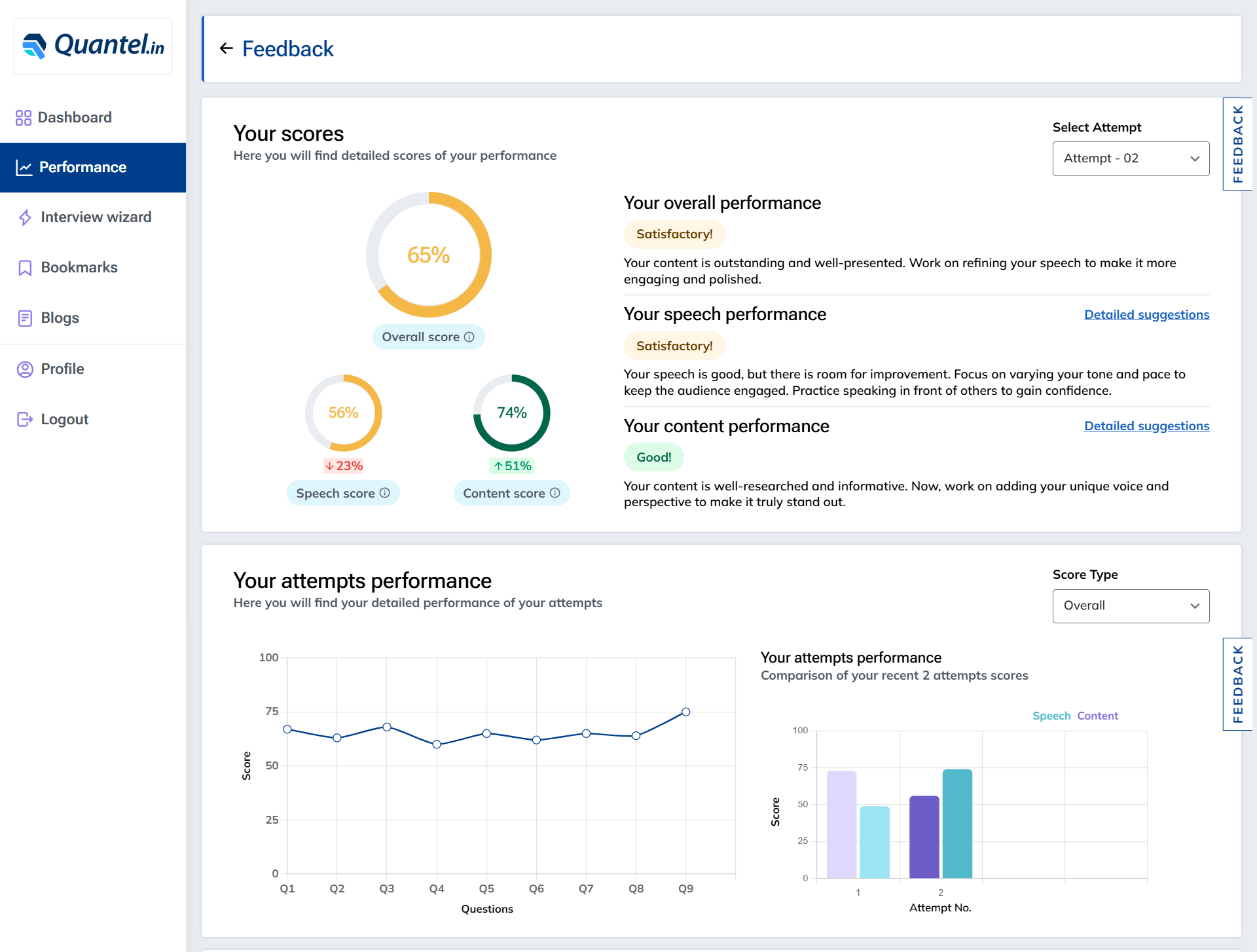Open the Bookmarks page
The width and height of the screenshot is (1257, 952).
(93, 268)
